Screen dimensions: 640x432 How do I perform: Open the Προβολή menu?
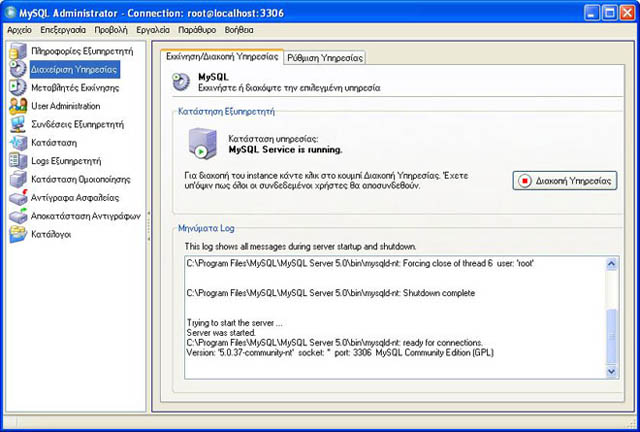coord(111,30)
